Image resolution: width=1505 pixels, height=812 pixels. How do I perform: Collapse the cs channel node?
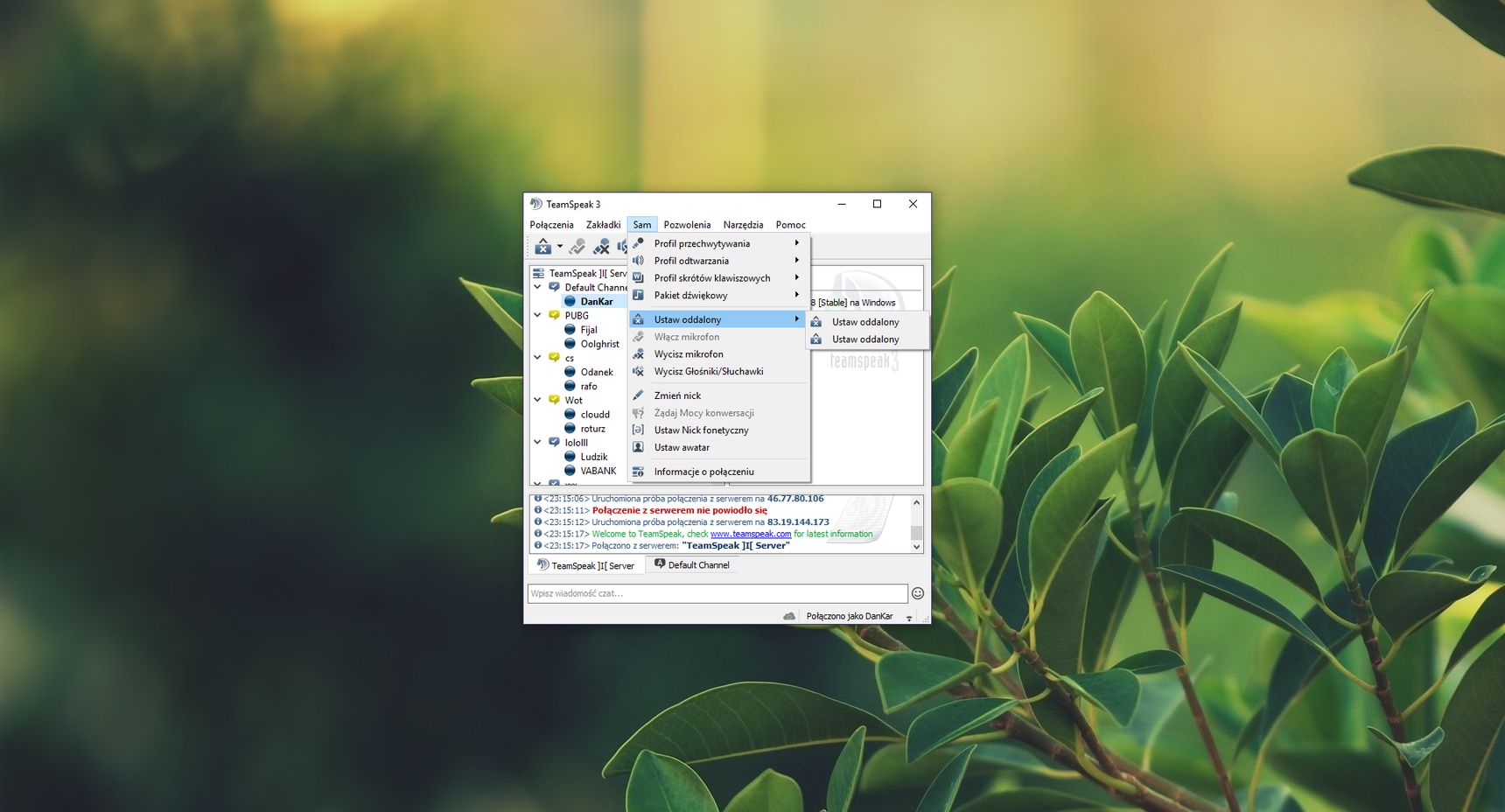(x=537, y=357)
